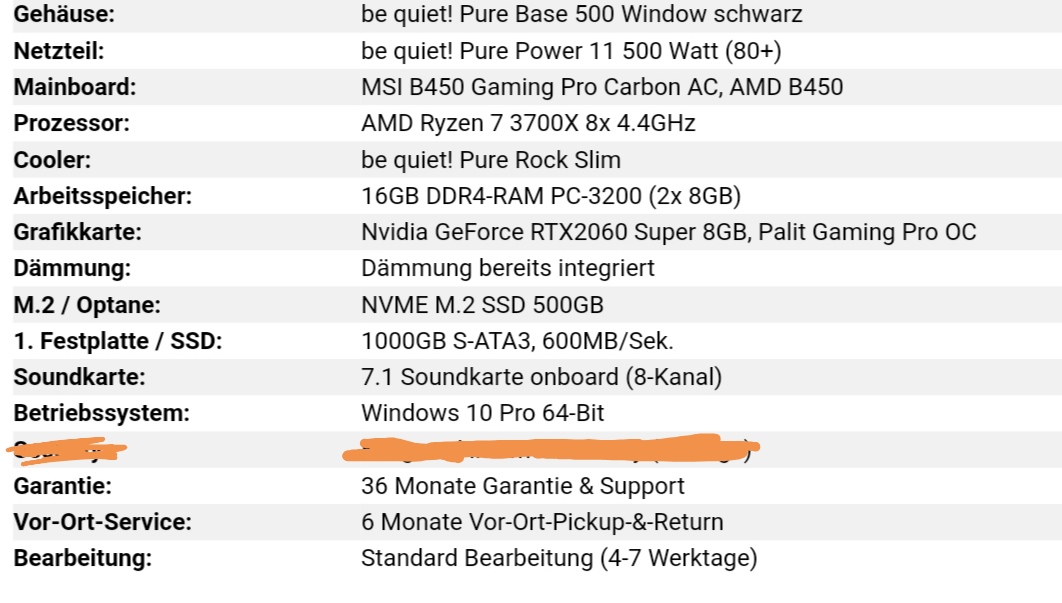Click the 1. Festplatte / SSD label
Viewport: 1062px width, 603px height.
click(118, 341)
